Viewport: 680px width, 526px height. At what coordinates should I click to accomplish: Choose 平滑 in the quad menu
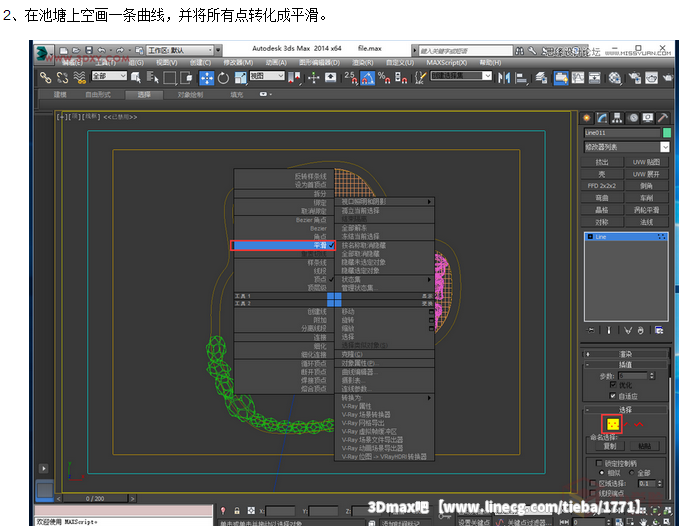(283, 245)
